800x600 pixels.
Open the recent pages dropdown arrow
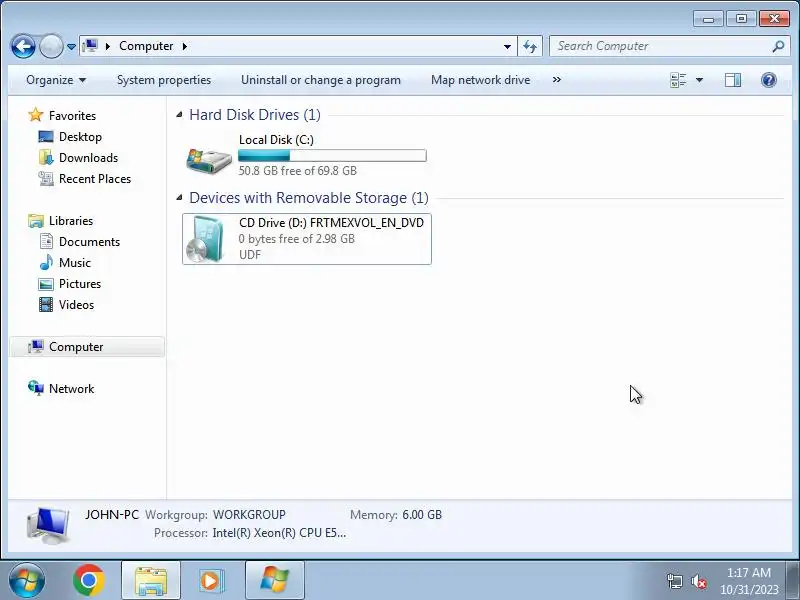(71, 47)
